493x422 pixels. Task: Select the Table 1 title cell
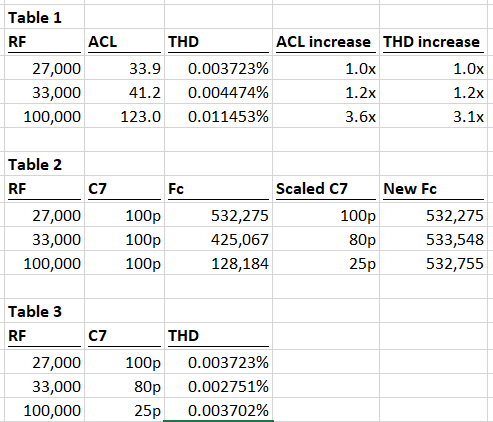tap(44, 17)
